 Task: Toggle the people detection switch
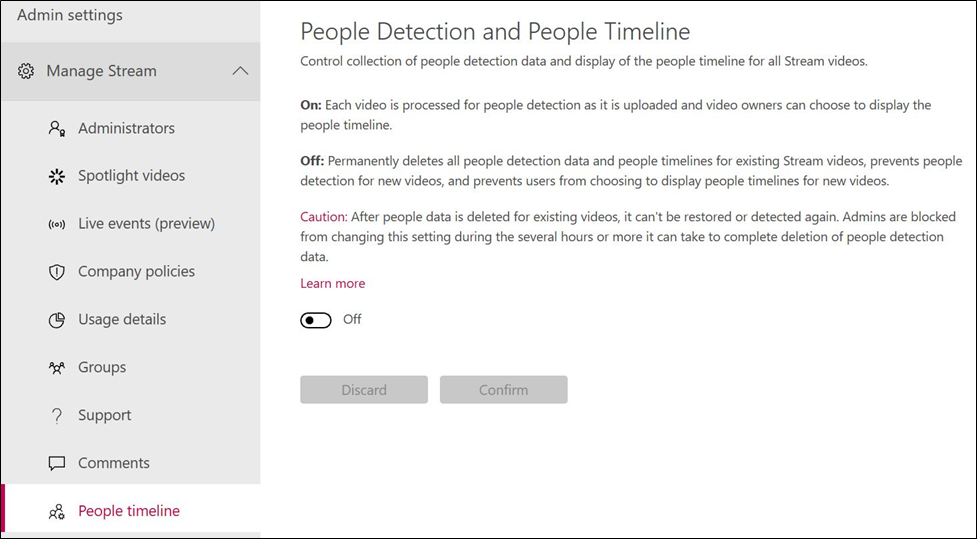point(316,320)
